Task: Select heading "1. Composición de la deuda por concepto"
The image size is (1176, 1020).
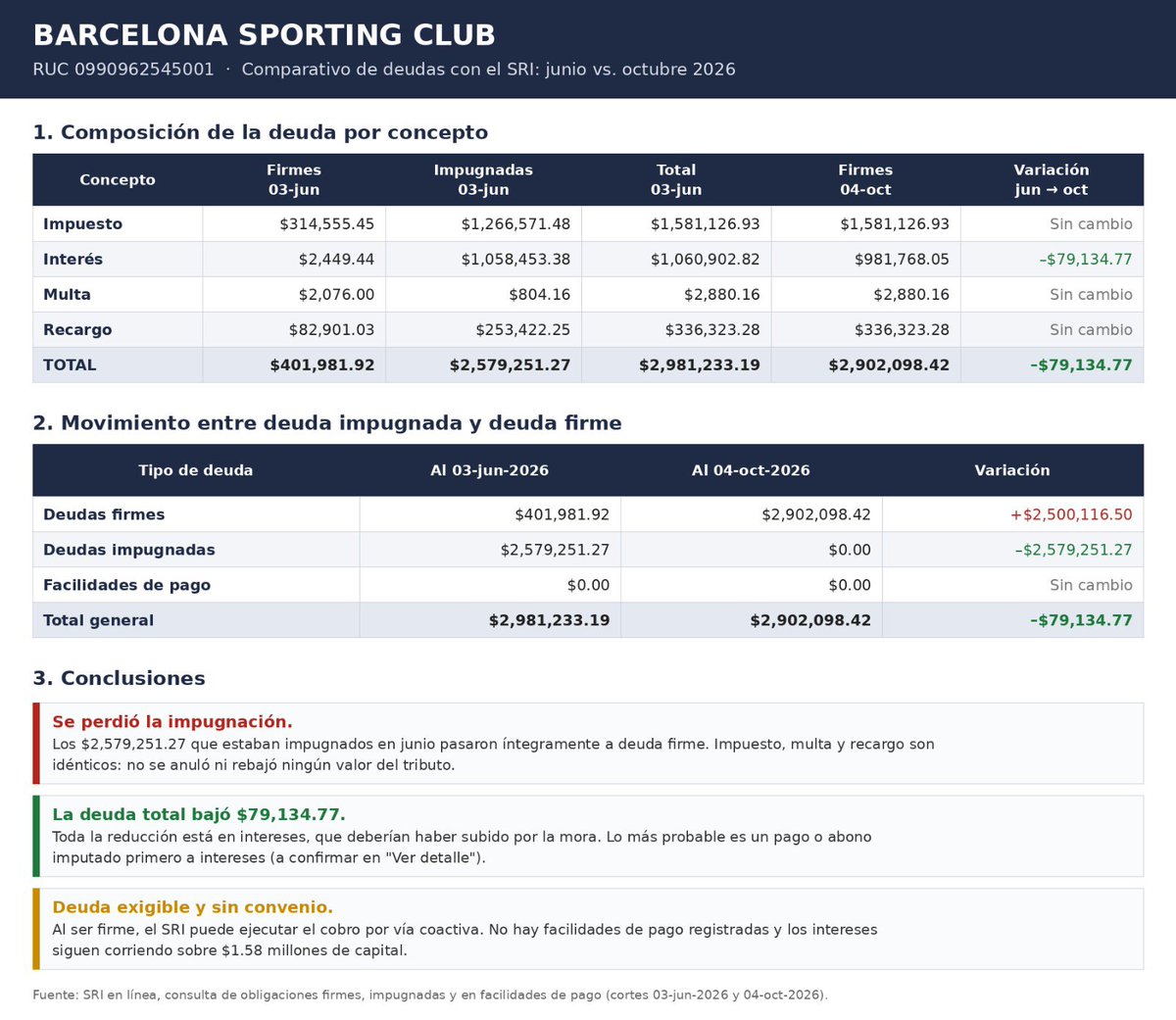Action: 261,132
